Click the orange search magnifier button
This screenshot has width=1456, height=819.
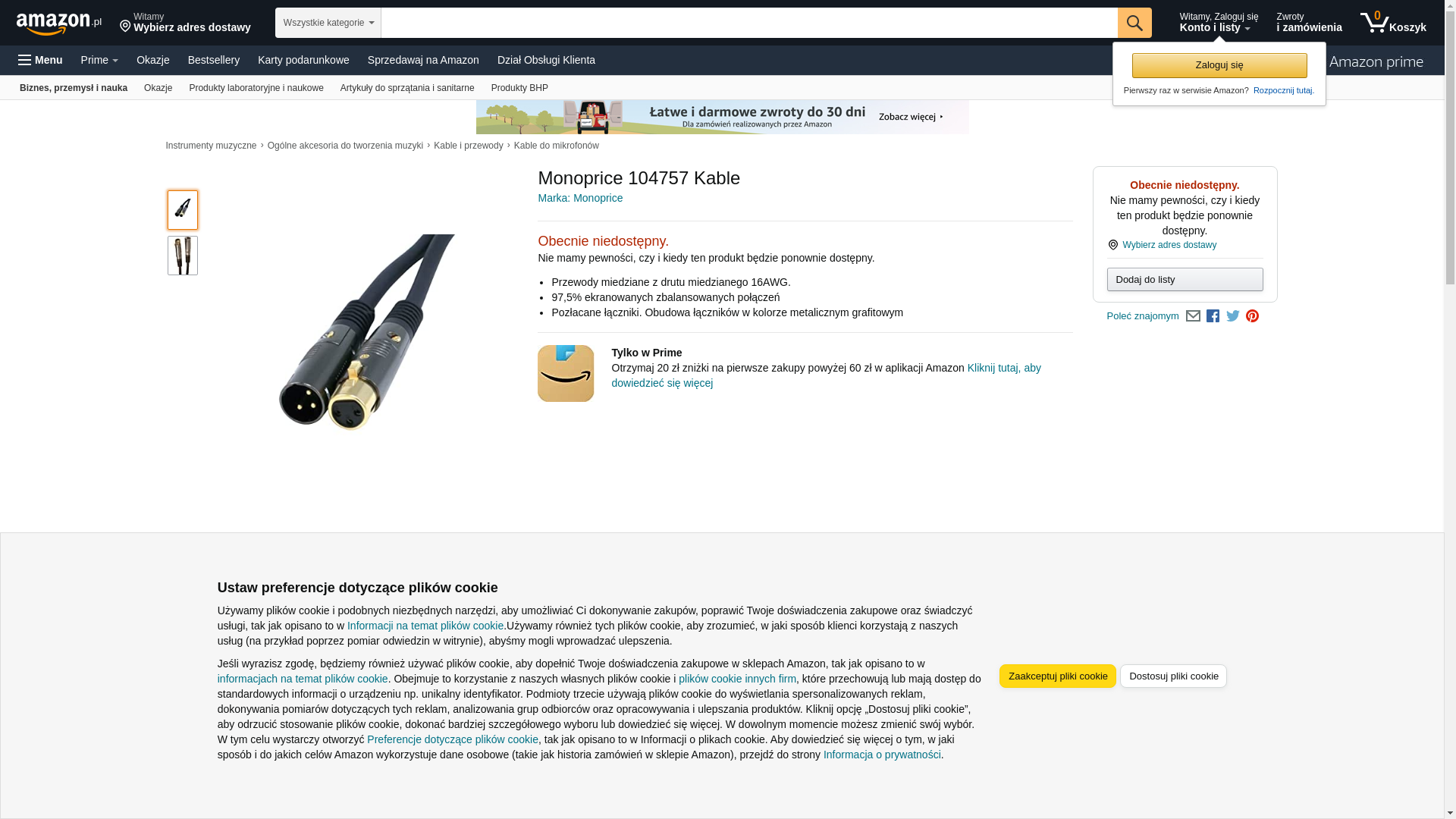(x=1134, y=23)
